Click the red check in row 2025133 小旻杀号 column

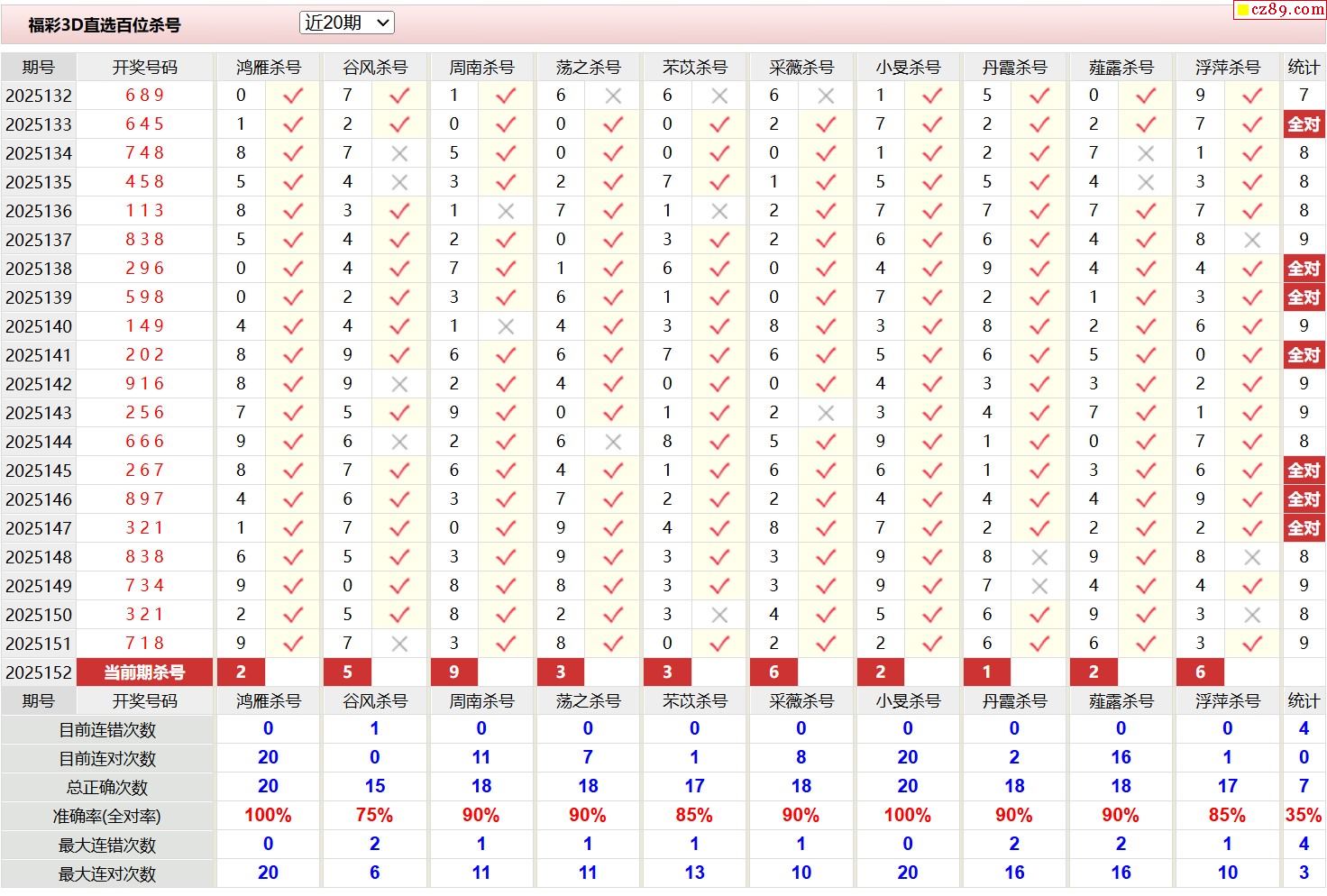pyautogui.click(x=932, y=124)
